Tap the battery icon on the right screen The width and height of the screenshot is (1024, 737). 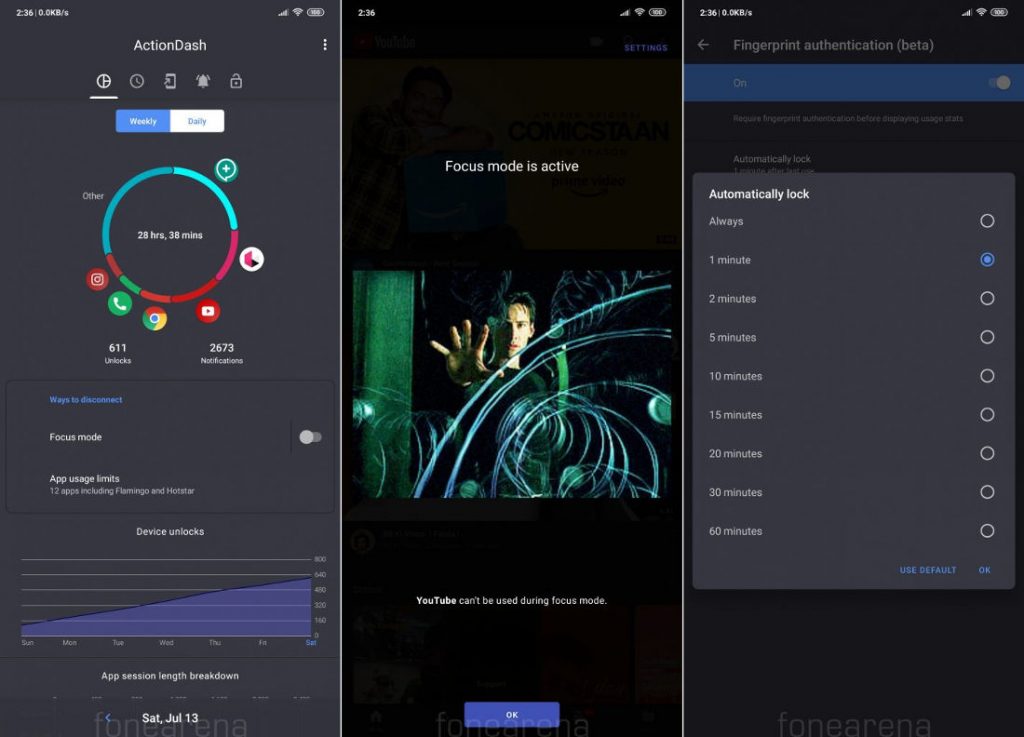click(999, 12)
